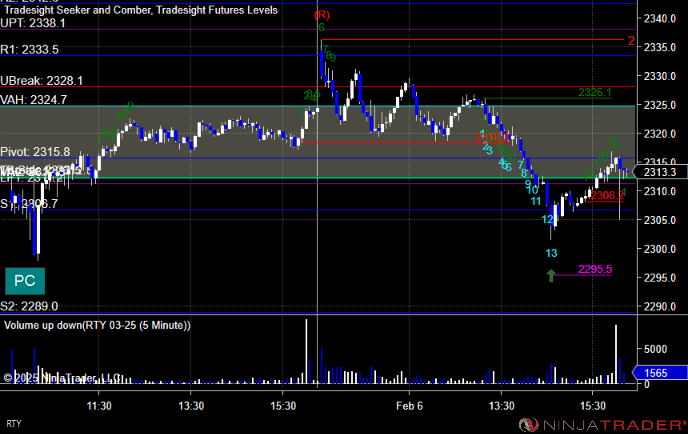The image size is (688, 434).
Task: Click the teal PC button
Action: click(25, 281)
